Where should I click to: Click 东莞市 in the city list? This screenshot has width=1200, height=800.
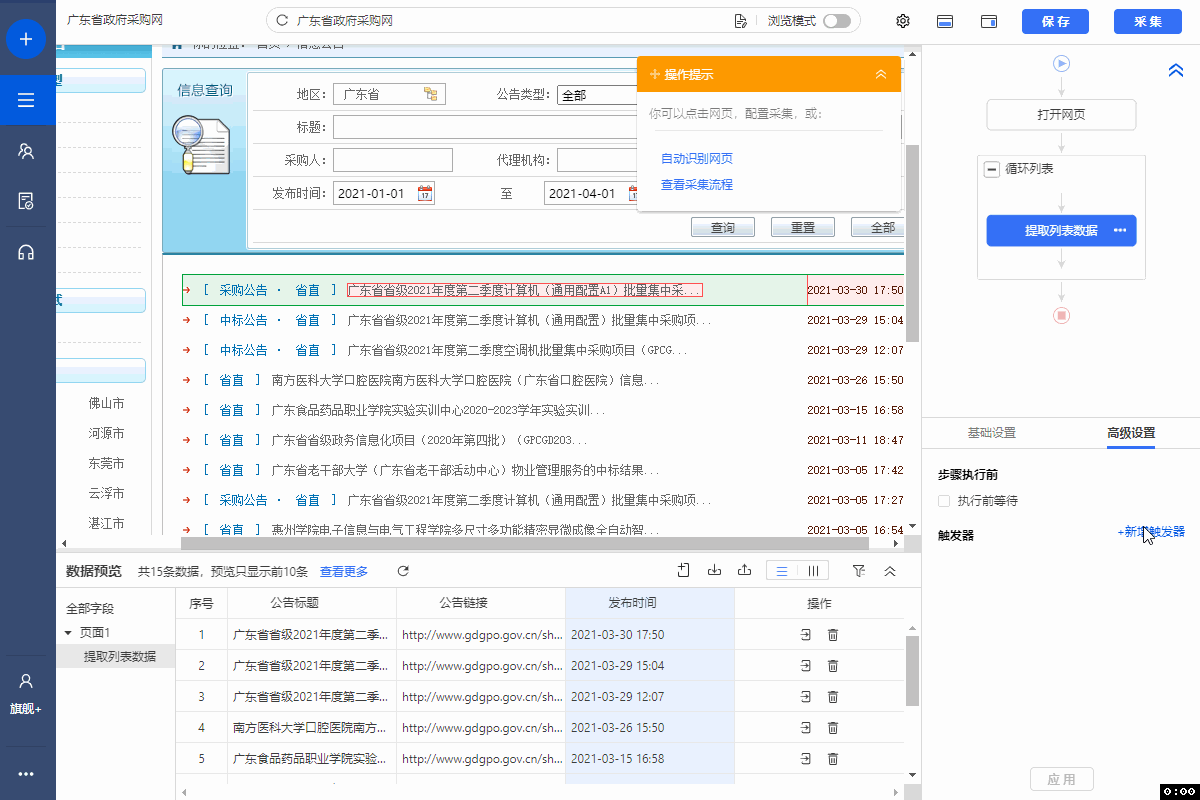pos(106,464)
